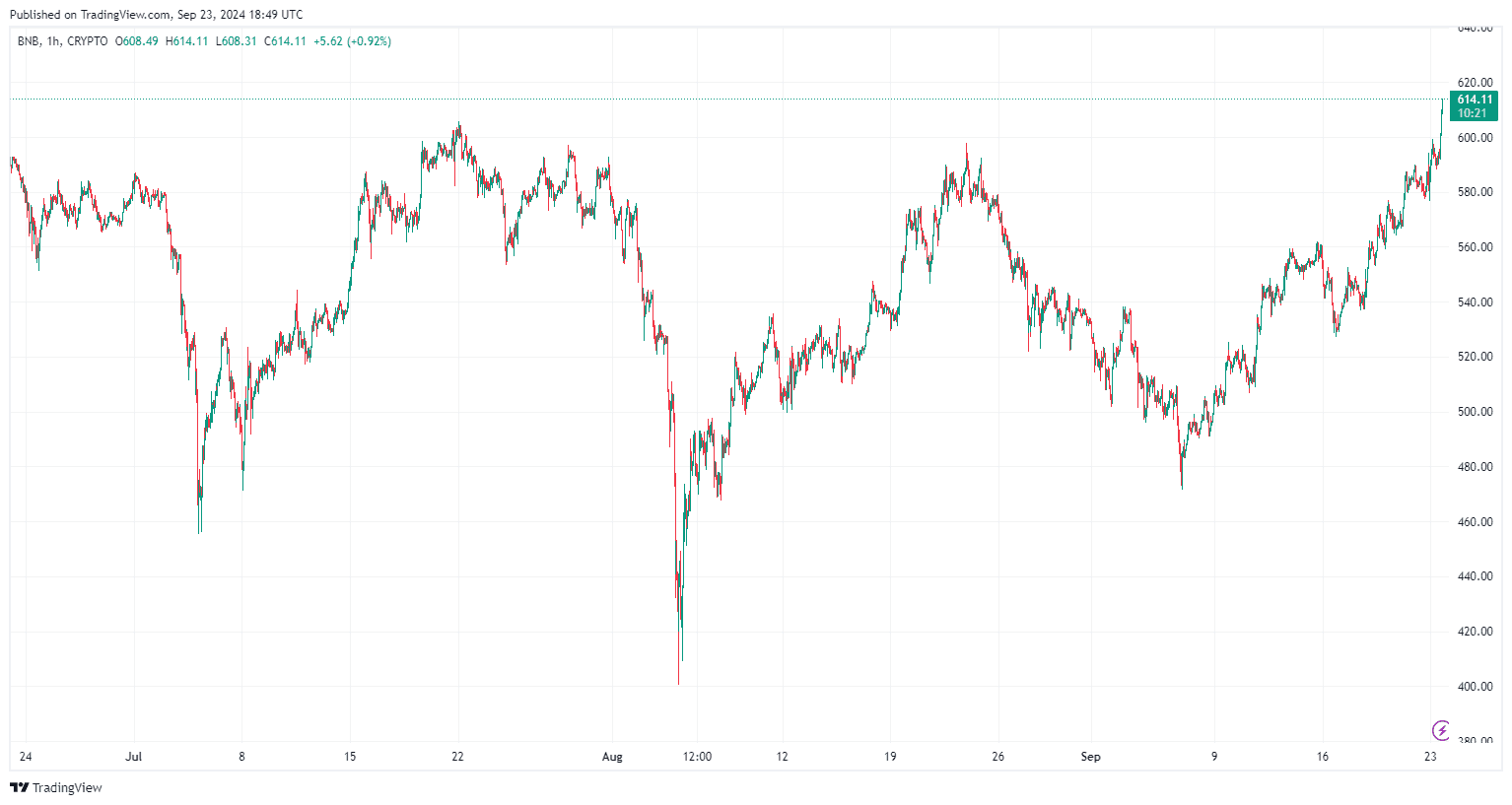Click the Aug label on time axis
The width and height of the screenshot is (1512, 805).
(612, 757)
